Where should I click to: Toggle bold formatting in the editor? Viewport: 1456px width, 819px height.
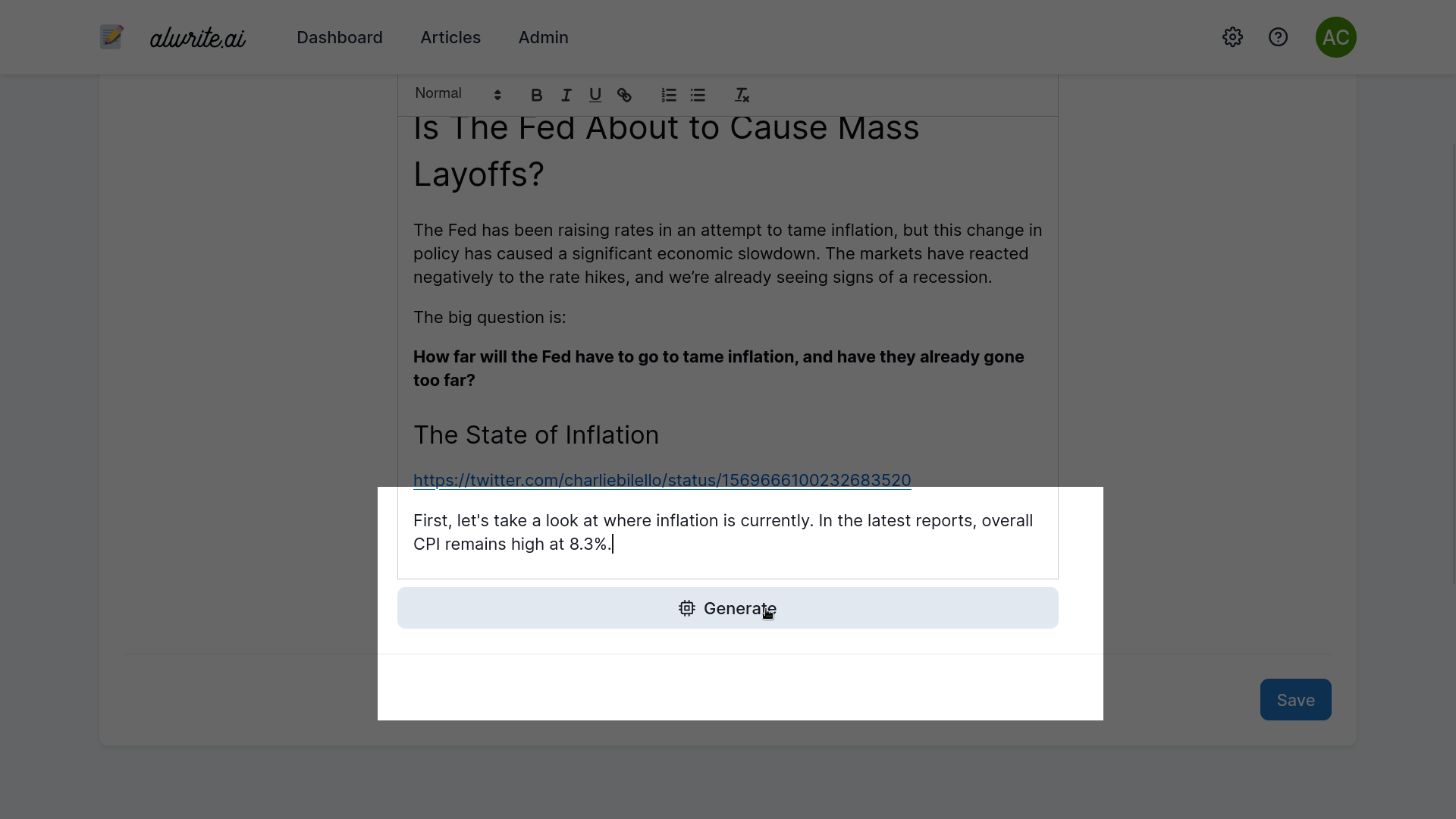(x=537, y=94)
